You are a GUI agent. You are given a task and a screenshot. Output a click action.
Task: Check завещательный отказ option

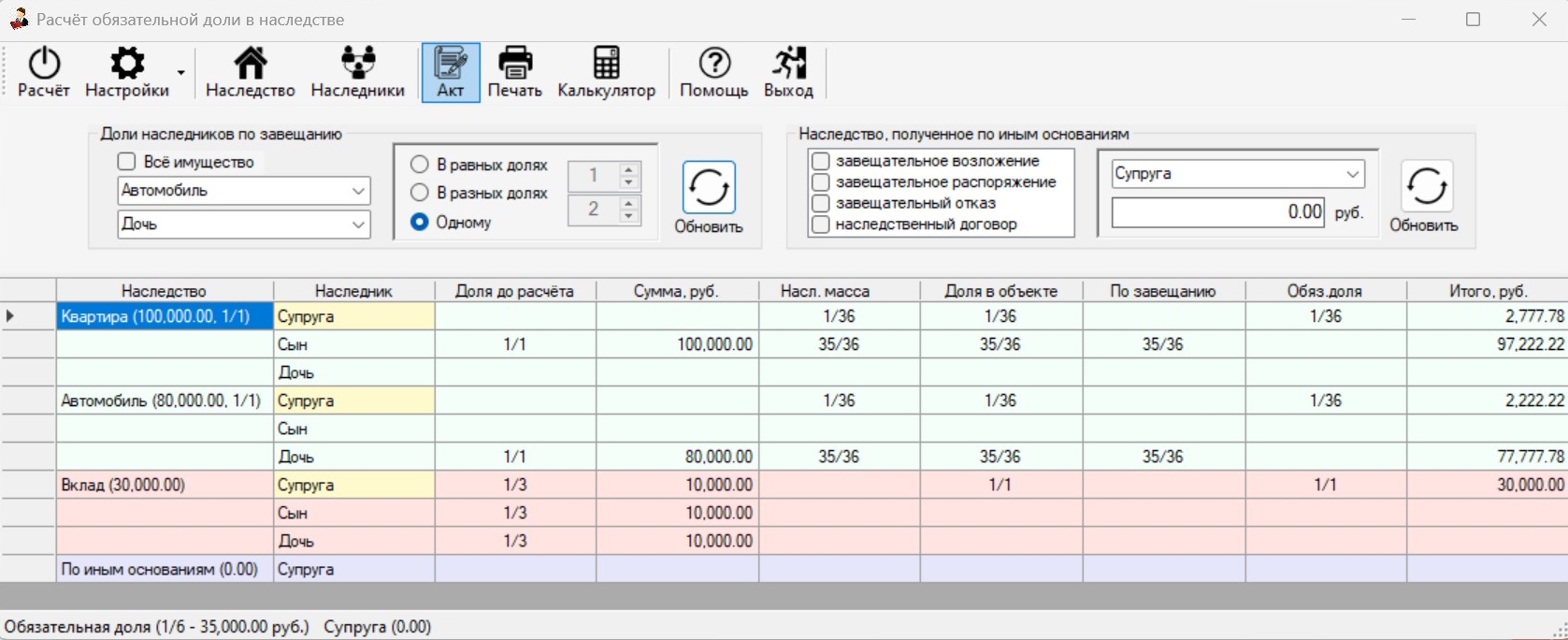pyautogui.click(x=821, y=203)
